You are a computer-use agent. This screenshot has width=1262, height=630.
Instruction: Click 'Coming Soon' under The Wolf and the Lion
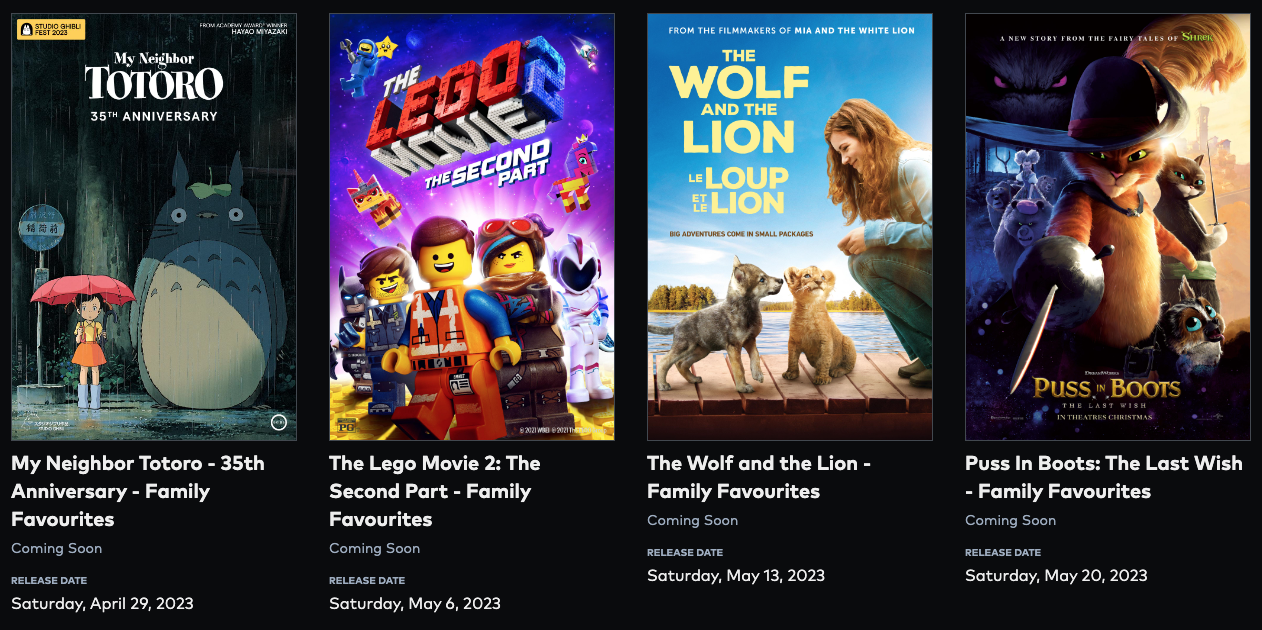coord(693,520)
